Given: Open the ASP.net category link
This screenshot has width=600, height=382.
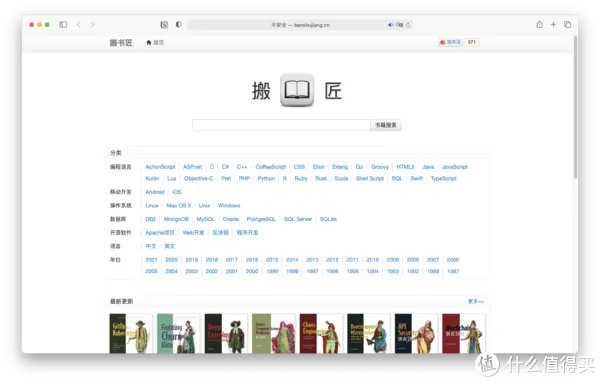Looking at the screenshot, I should coord(192,167).
